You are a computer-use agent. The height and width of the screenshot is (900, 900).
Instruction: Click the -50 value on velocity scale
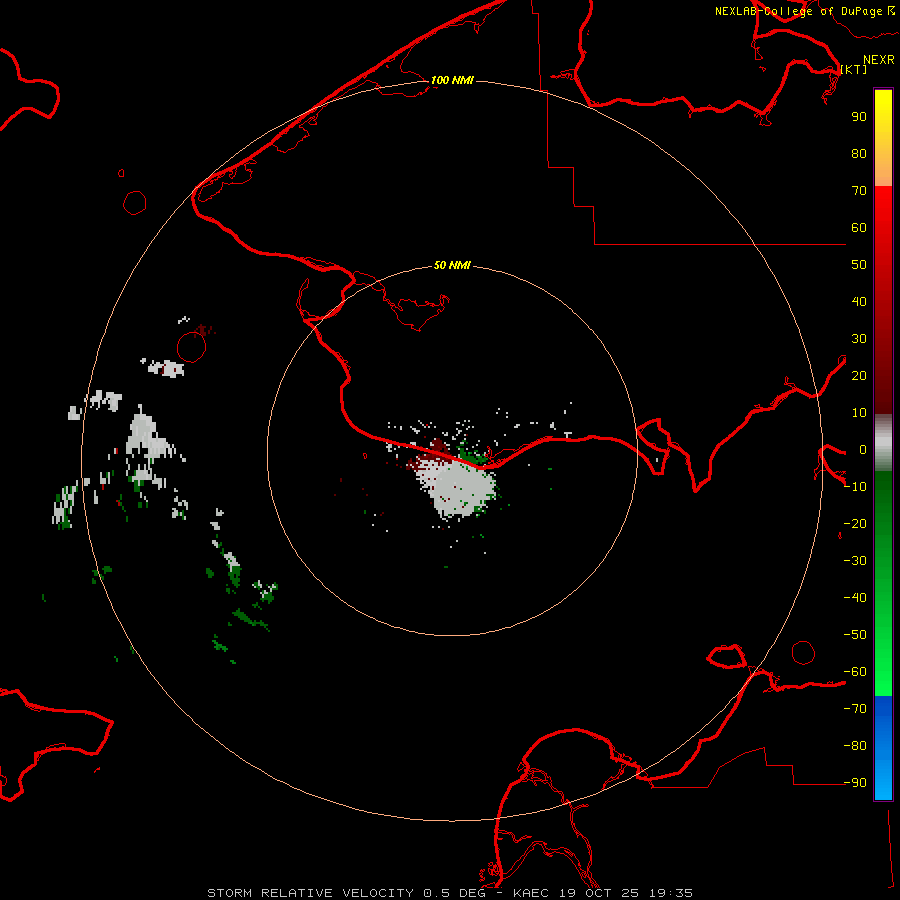coord(855,635)
